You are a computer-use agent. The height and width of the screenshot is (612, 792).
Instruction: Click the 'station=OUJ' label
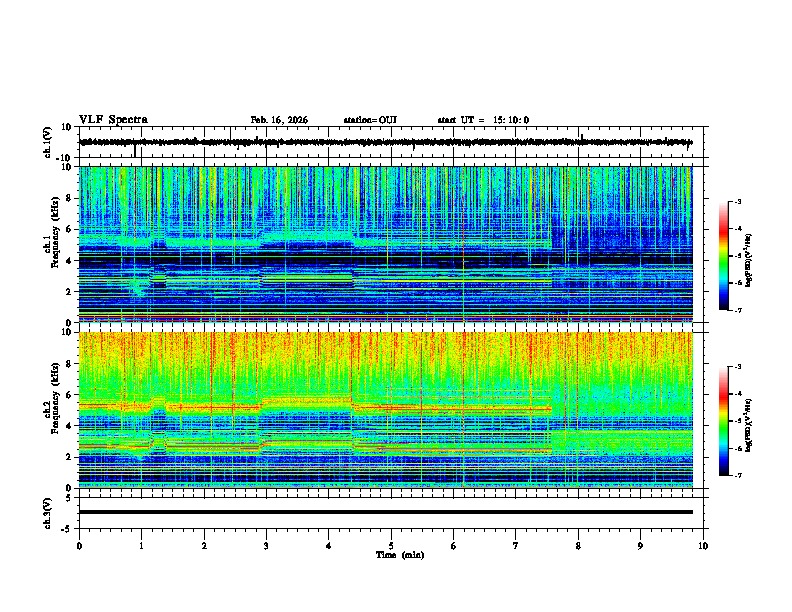pyautogui.click(x=370, y=120)
